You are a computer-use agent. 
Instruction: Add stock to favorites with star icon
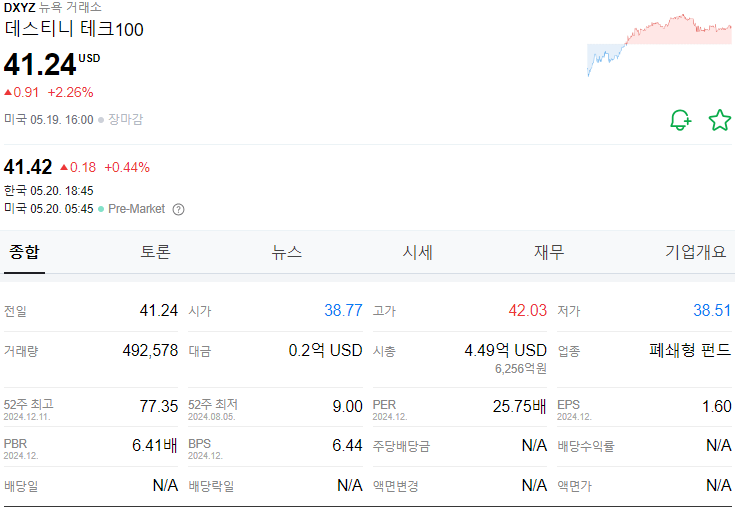click(x=720, y=120)
